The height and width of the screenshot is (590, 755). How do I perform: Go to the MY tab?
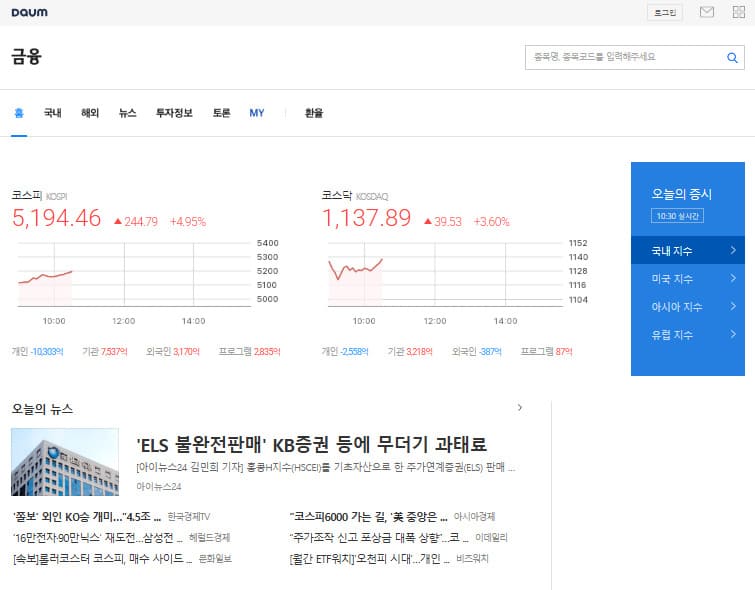click(x=257, y=113)
